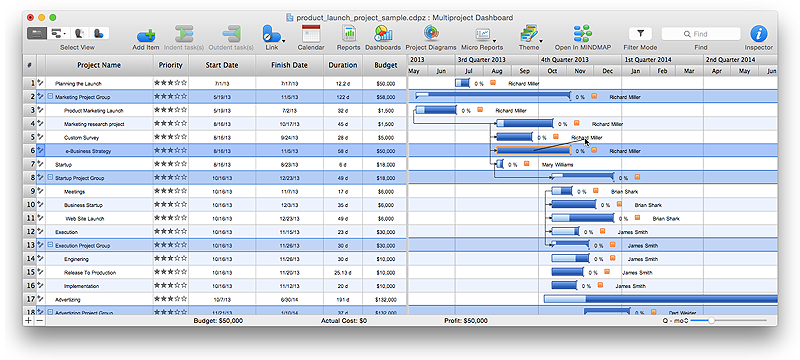Screen dimensions: 800x360
Task: Open the Link dropdown arrow
Action: (x=284, y=41)
